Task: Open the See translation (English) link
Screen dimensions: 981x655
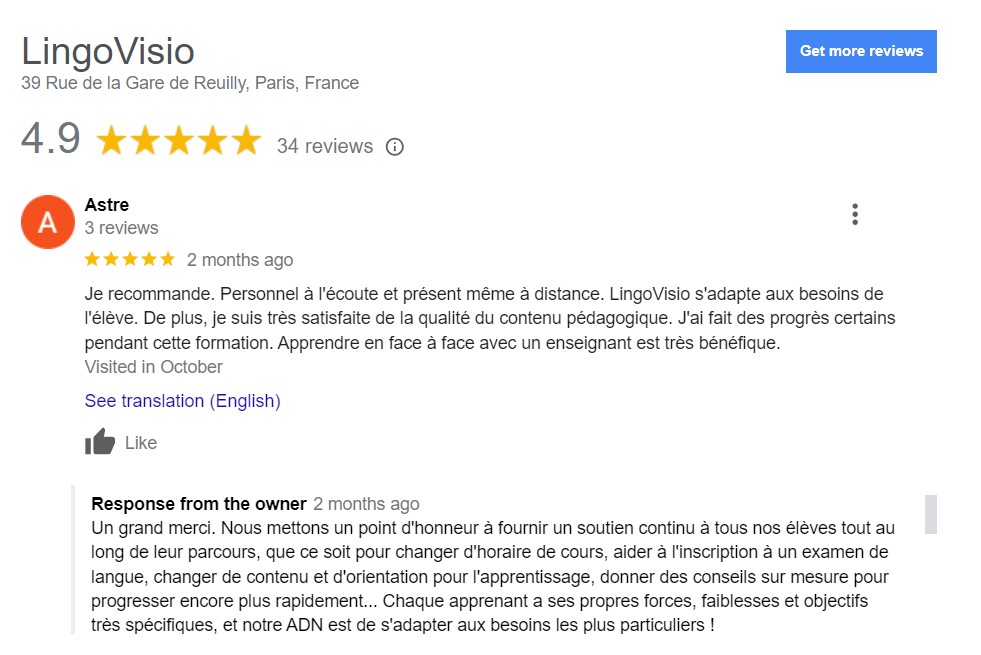Action: tap(182, 400)
